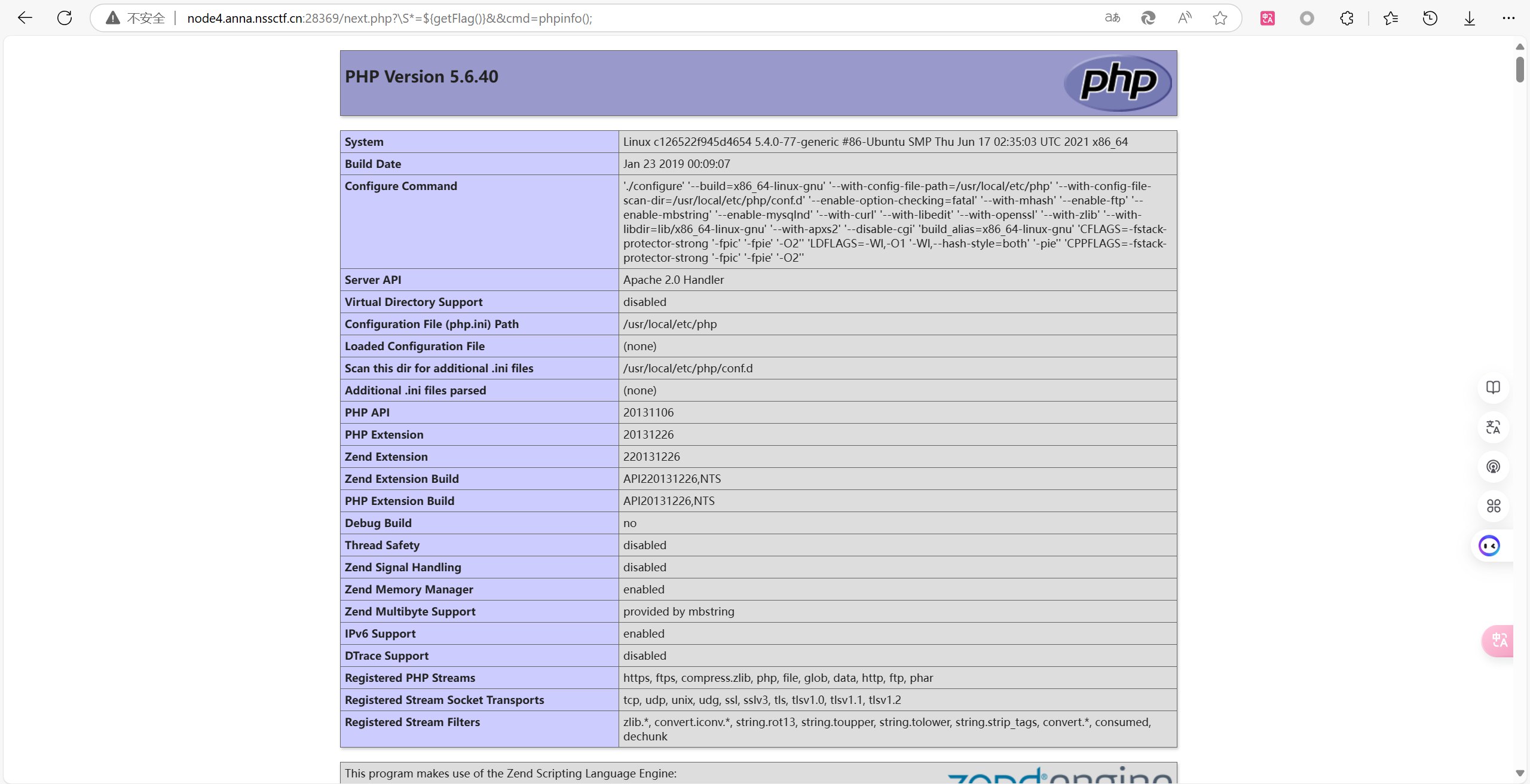Bookmark page with the star icon
Image resolution: width=1530 pixels, height=784 pixels.
(x=1220, y=18)
